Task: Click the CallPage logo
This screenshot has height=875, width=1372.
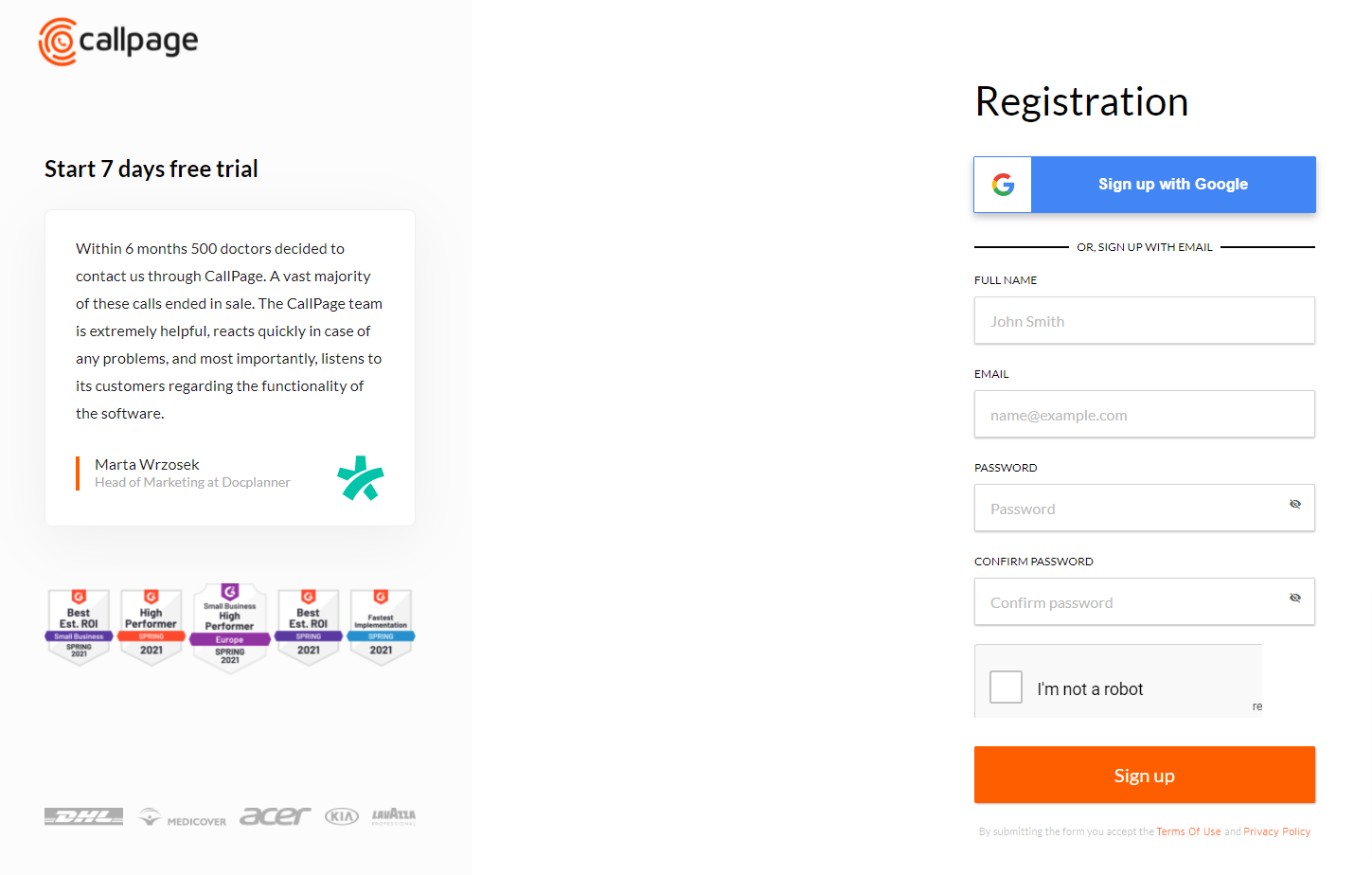Action: [x=118, y=42]
